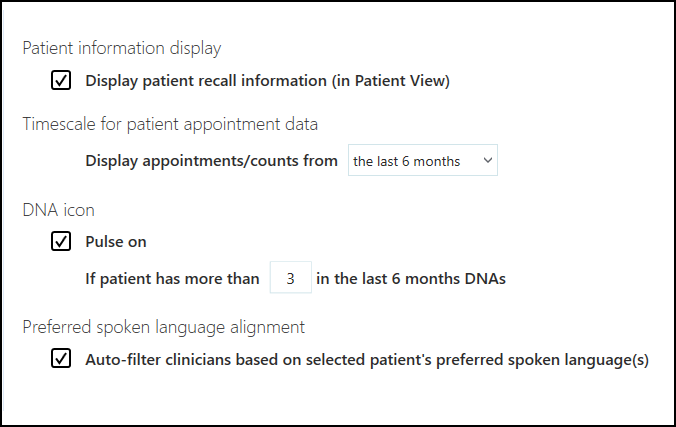Viewport: 676px width, 427px height.
Task: Disable the Pulse on checkbox
Action: 61,241
